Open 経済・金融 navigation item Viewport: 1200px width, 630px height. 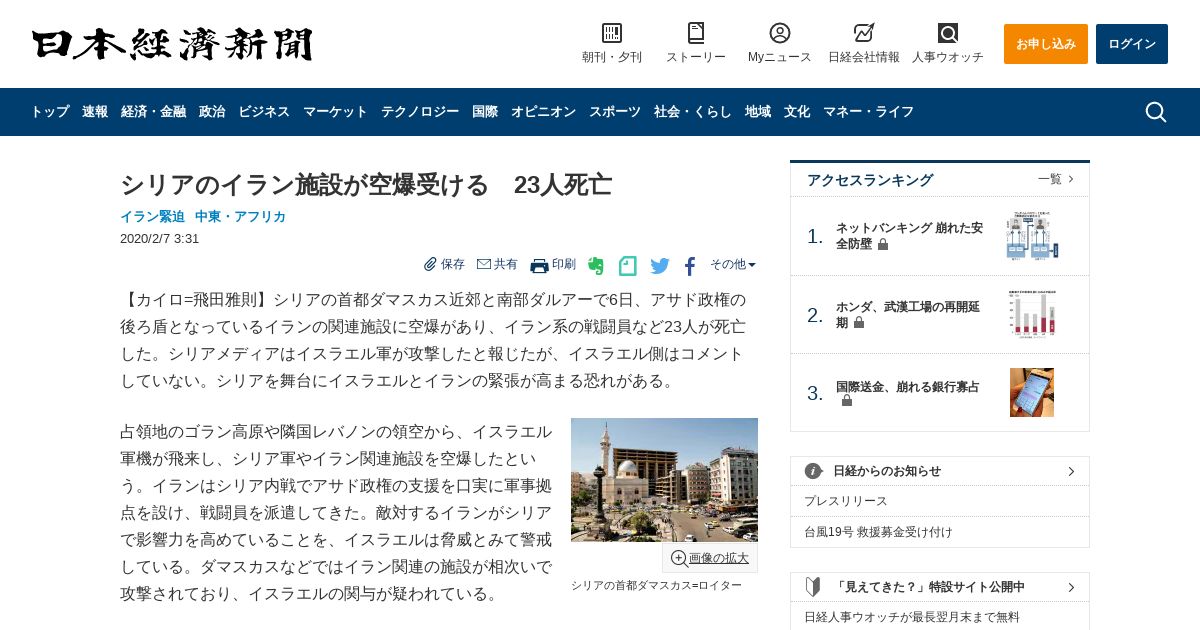[x=153, y=112]
